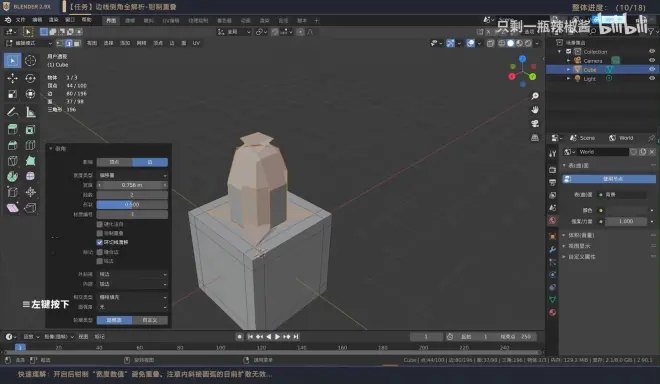Select the Move tool in toolbar

[12, 78]
